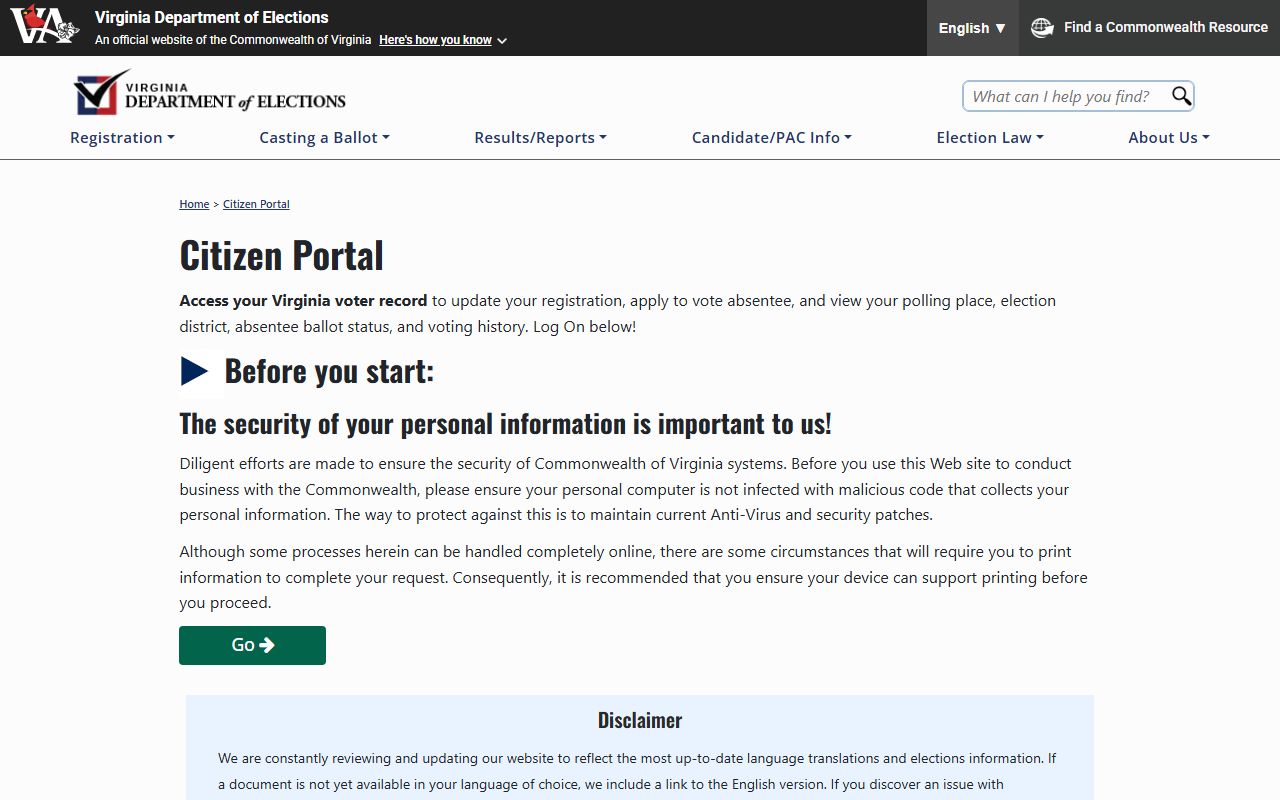Screen dimensions: 1280x800
Task: Click the Disclaimer heading
Action: (640, 720)
